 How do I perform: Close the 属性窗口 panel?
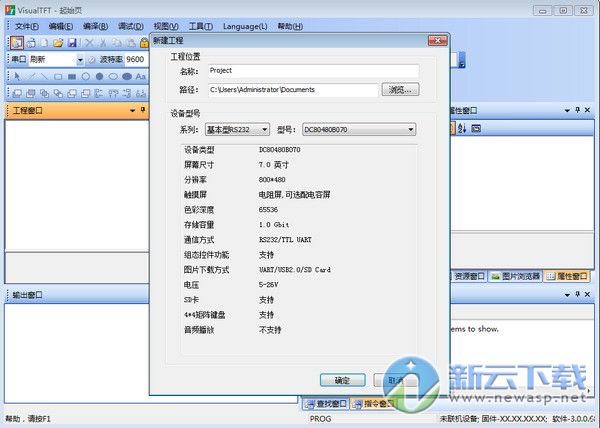pyautogui.click(x=588, y=110)
